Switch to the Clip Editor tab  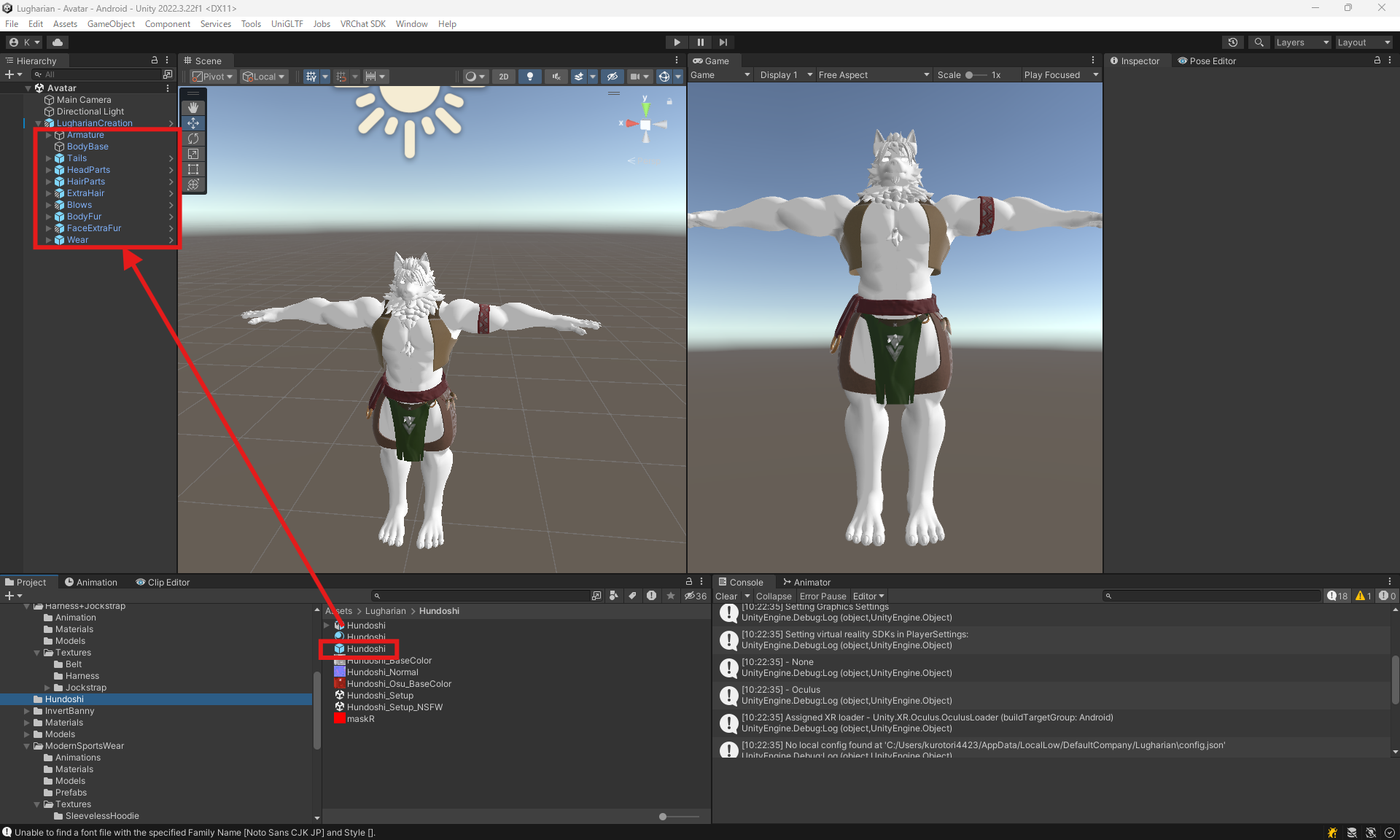coord(163,582)
